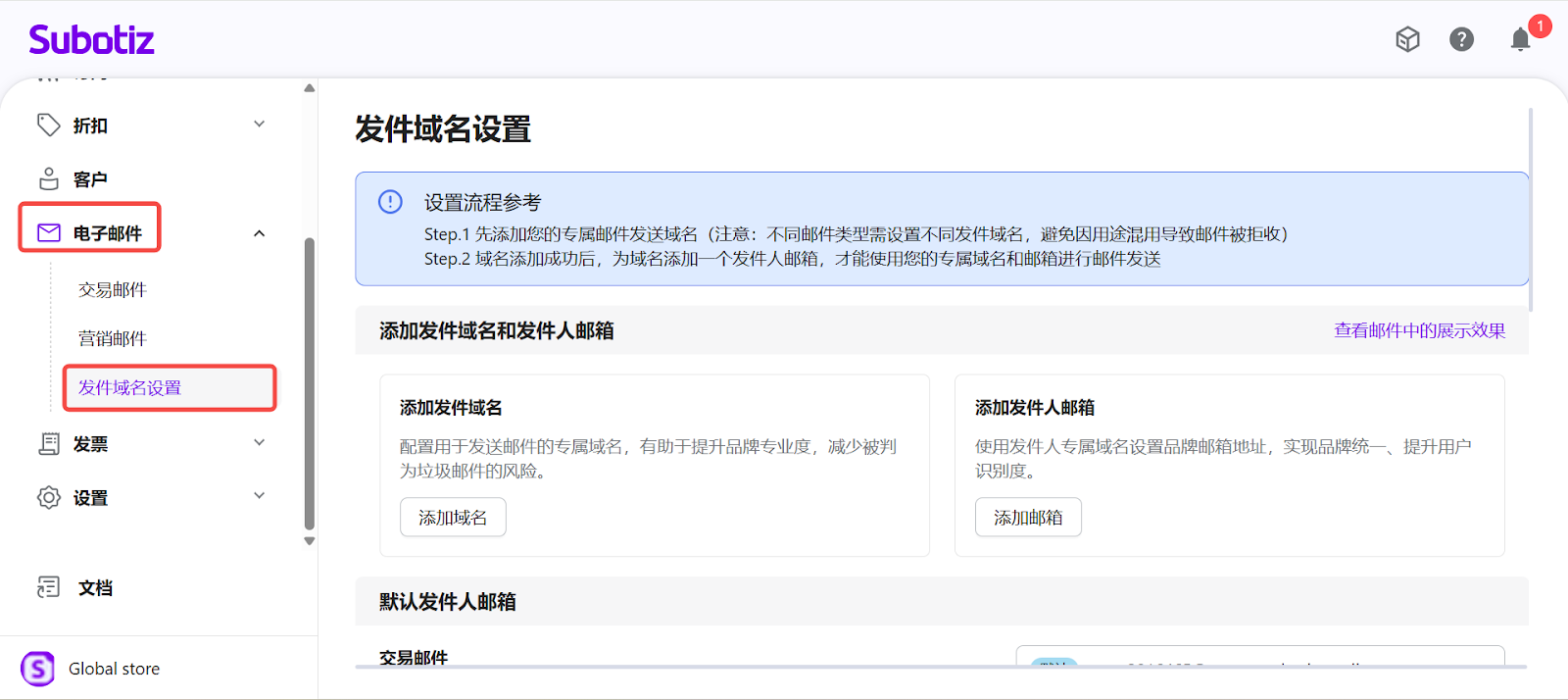
Task: Click the 添加域名 button
Action: [x=453, y=518]
